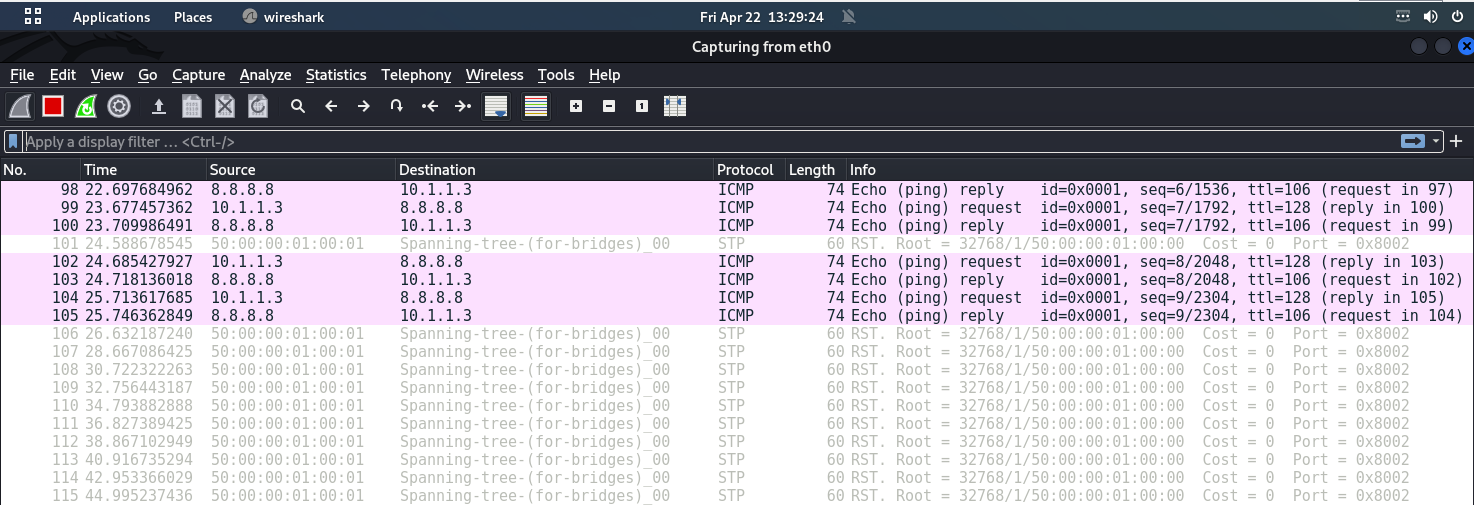
Task: Toggle packet colorization rules
Action: (x=536, y=106)
